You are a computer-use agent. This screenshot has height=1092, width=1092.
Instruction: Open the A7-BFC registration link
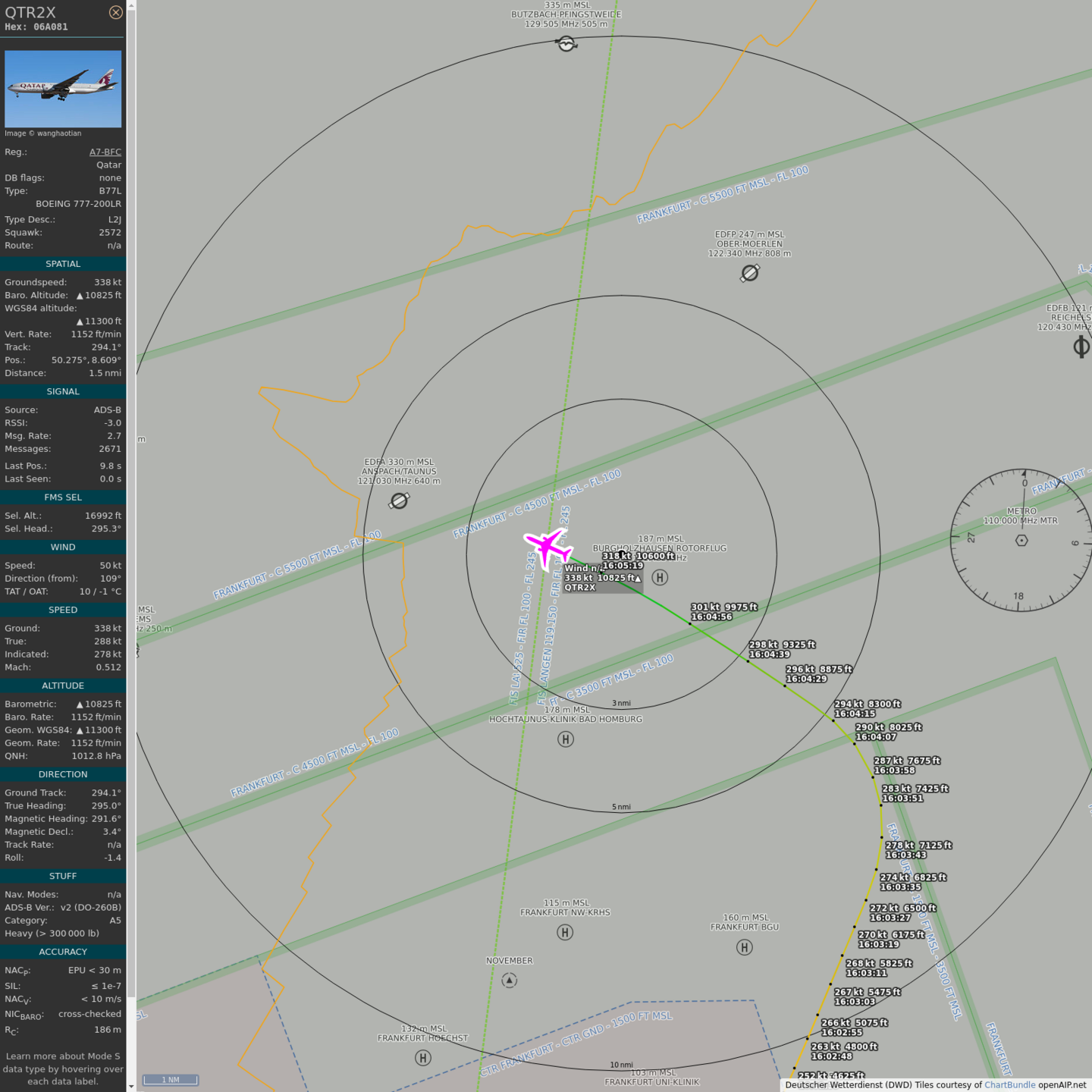(x=105, y=152)
